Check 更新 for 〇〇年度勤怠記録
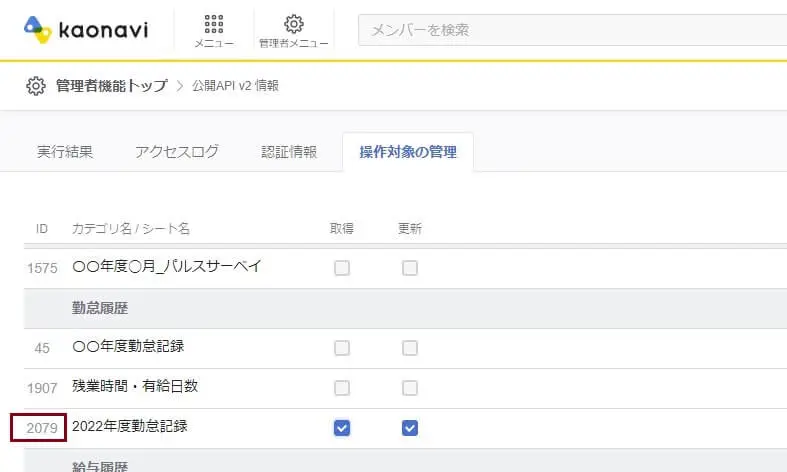The width and height of the screenshot is (787, 472). click(x=410, y=348)
